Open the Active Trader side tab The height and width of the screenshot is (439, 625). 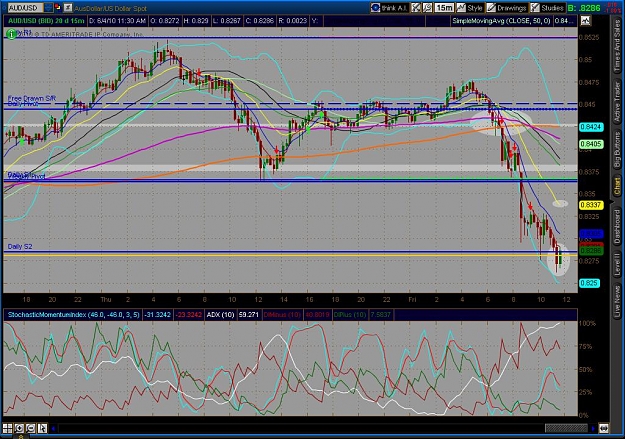(x=617, y=101)
